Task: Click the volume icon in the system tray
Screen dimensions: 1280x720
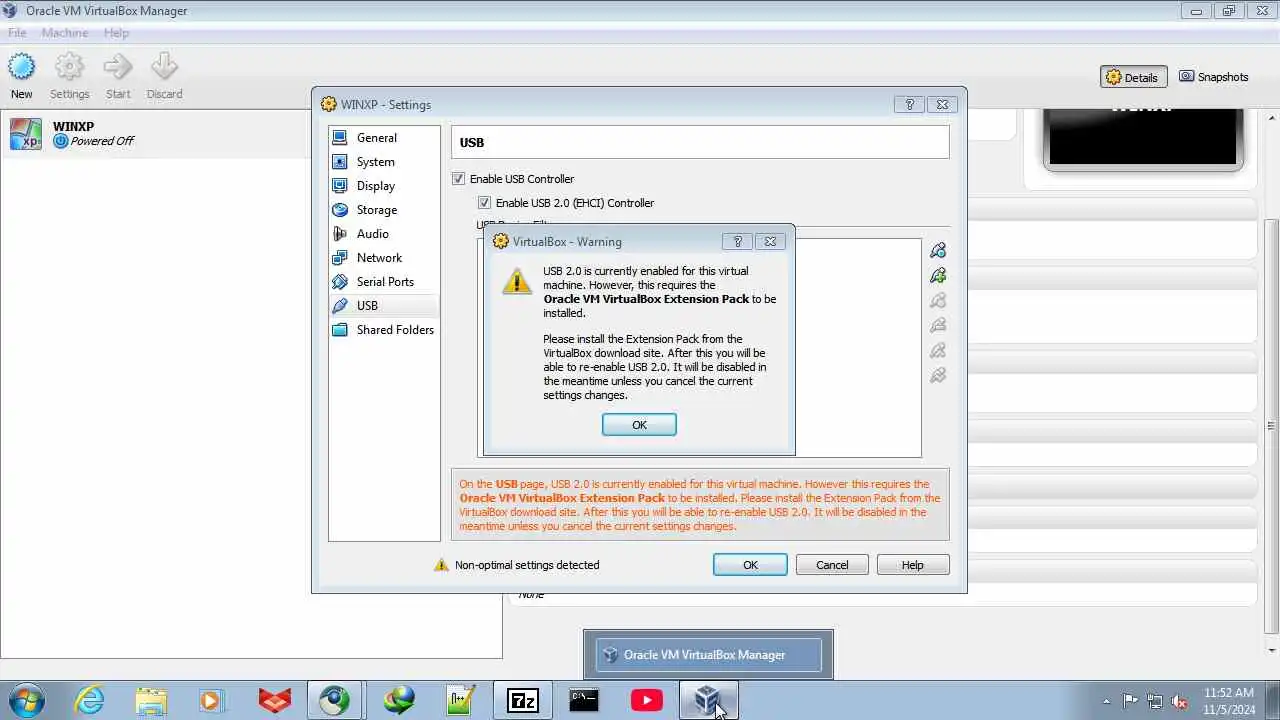Action: [1180, 701]
